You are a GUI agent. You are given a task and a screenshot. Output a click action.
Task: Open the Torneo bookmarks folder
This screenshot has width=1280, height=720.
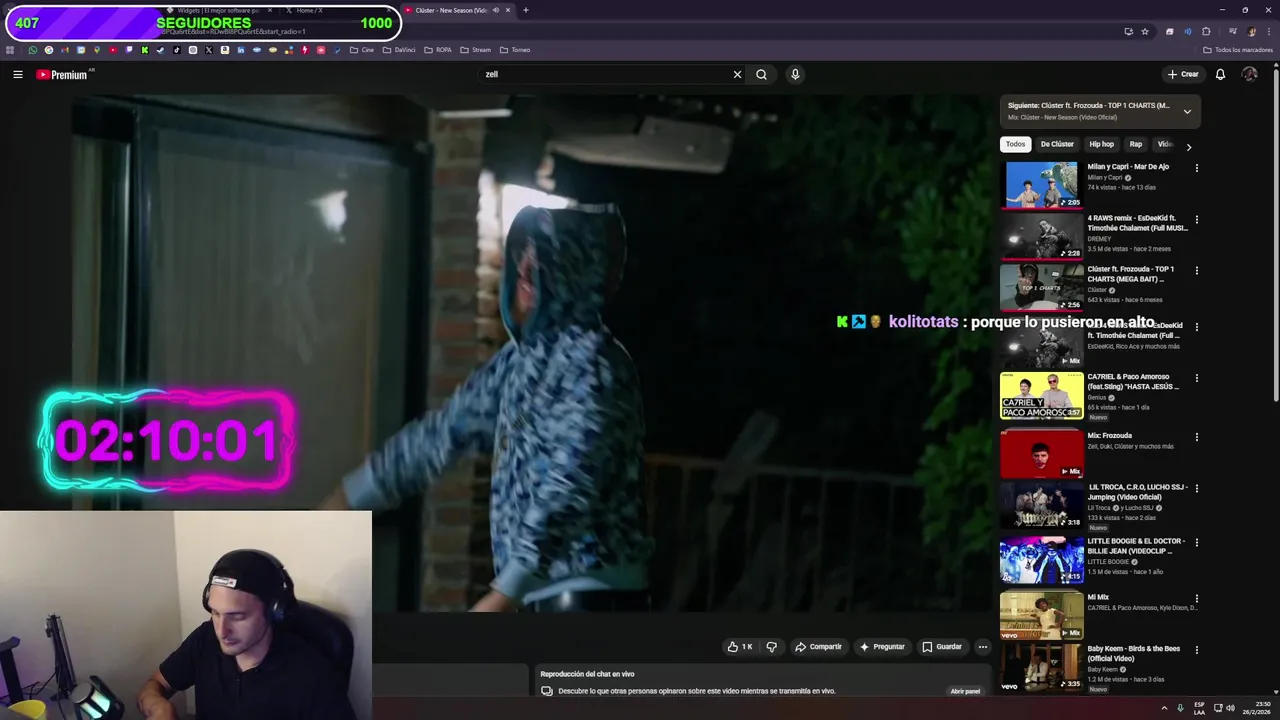(x=515, y=50)
